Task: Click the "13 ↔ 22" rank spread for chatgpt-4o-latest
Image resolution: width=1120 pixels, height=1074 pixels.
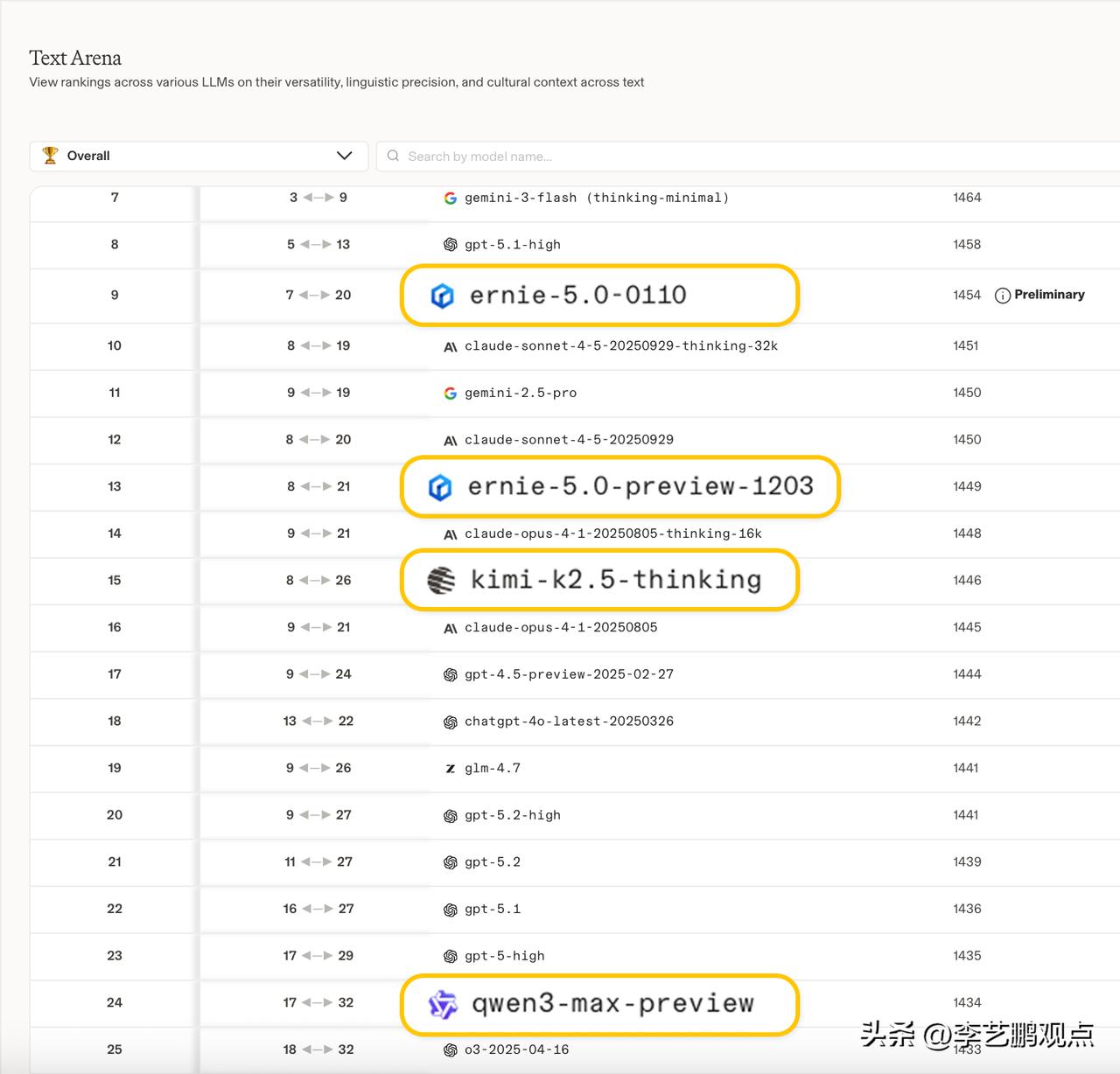Action: (x=318, y=722)
